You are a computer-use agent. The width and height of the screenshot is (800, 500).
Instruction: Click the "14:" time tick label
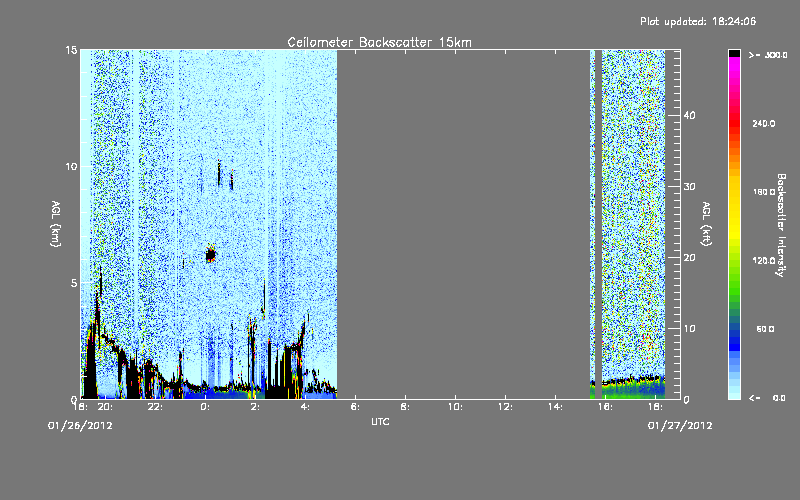tap(555, 407)
